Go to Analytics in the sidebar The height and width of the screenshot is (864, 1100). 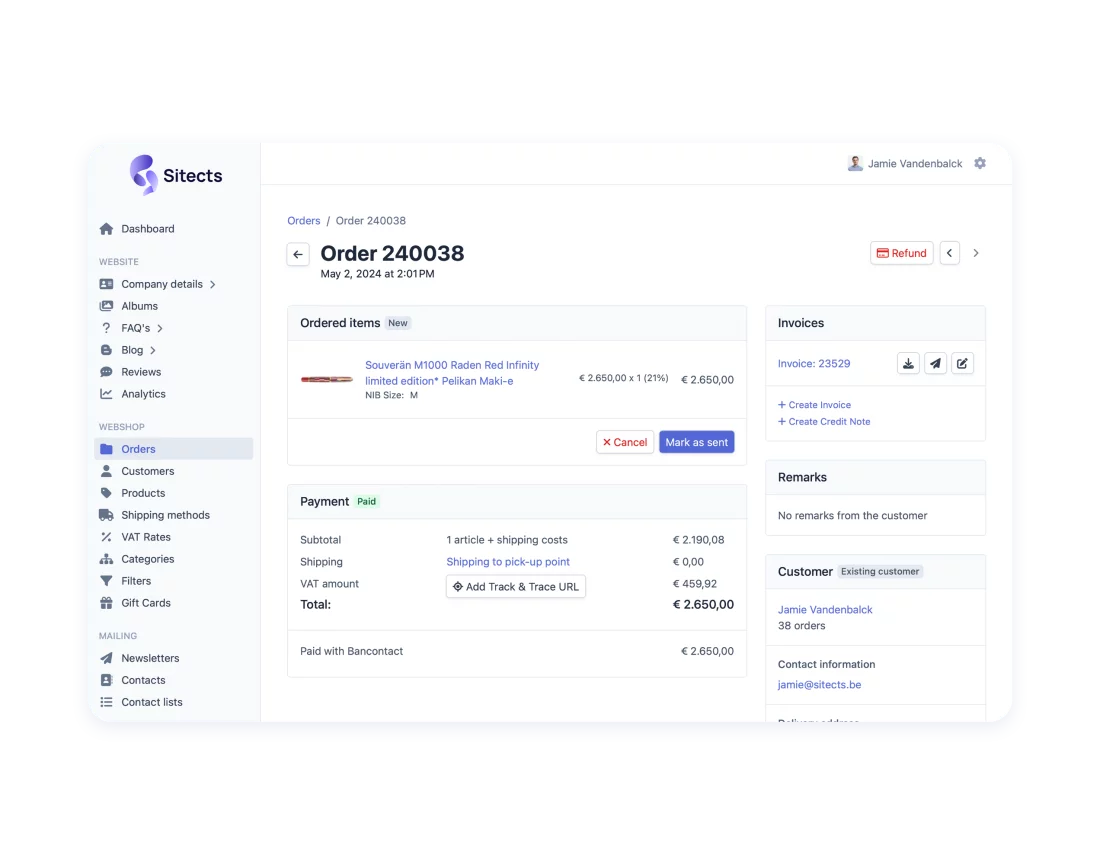[x=143, y=393]
